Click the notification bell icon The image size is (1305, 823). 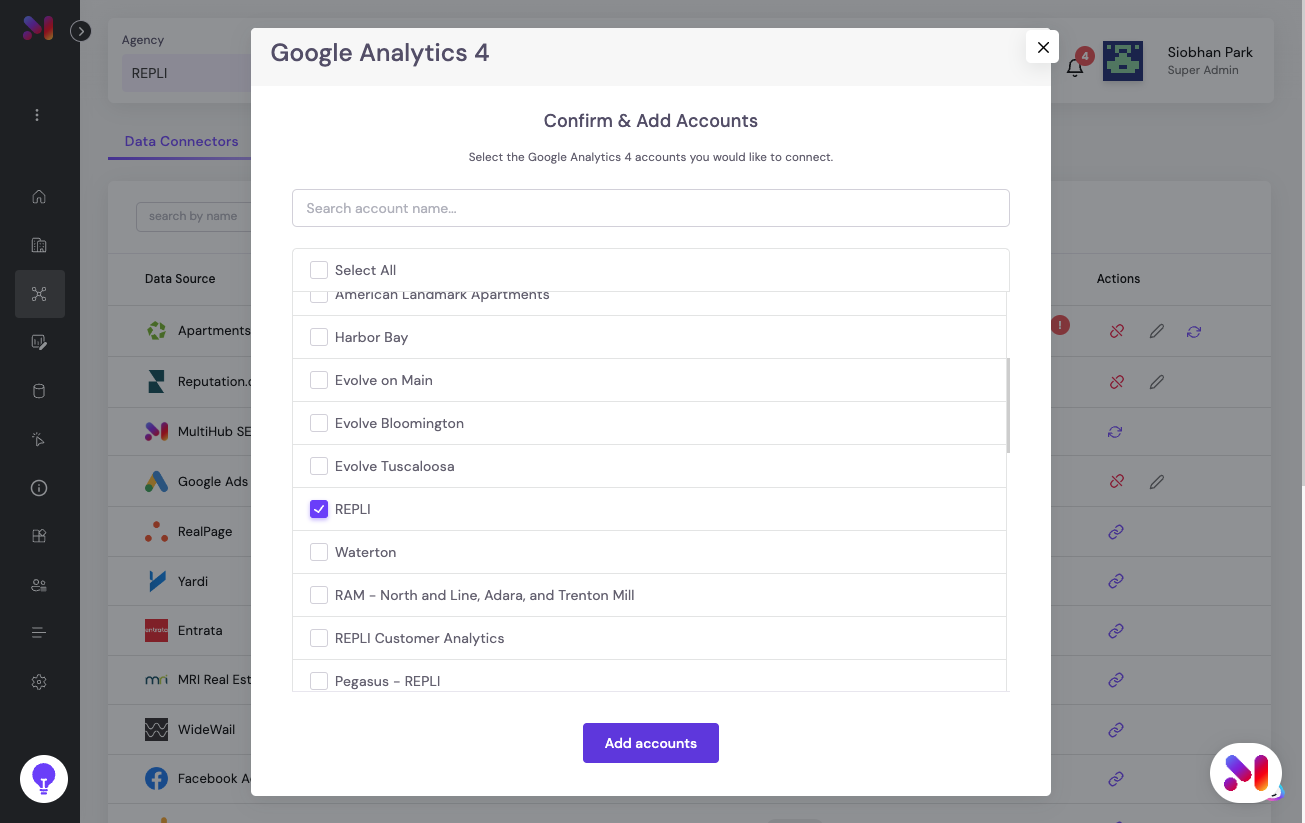click(1075, 68)
